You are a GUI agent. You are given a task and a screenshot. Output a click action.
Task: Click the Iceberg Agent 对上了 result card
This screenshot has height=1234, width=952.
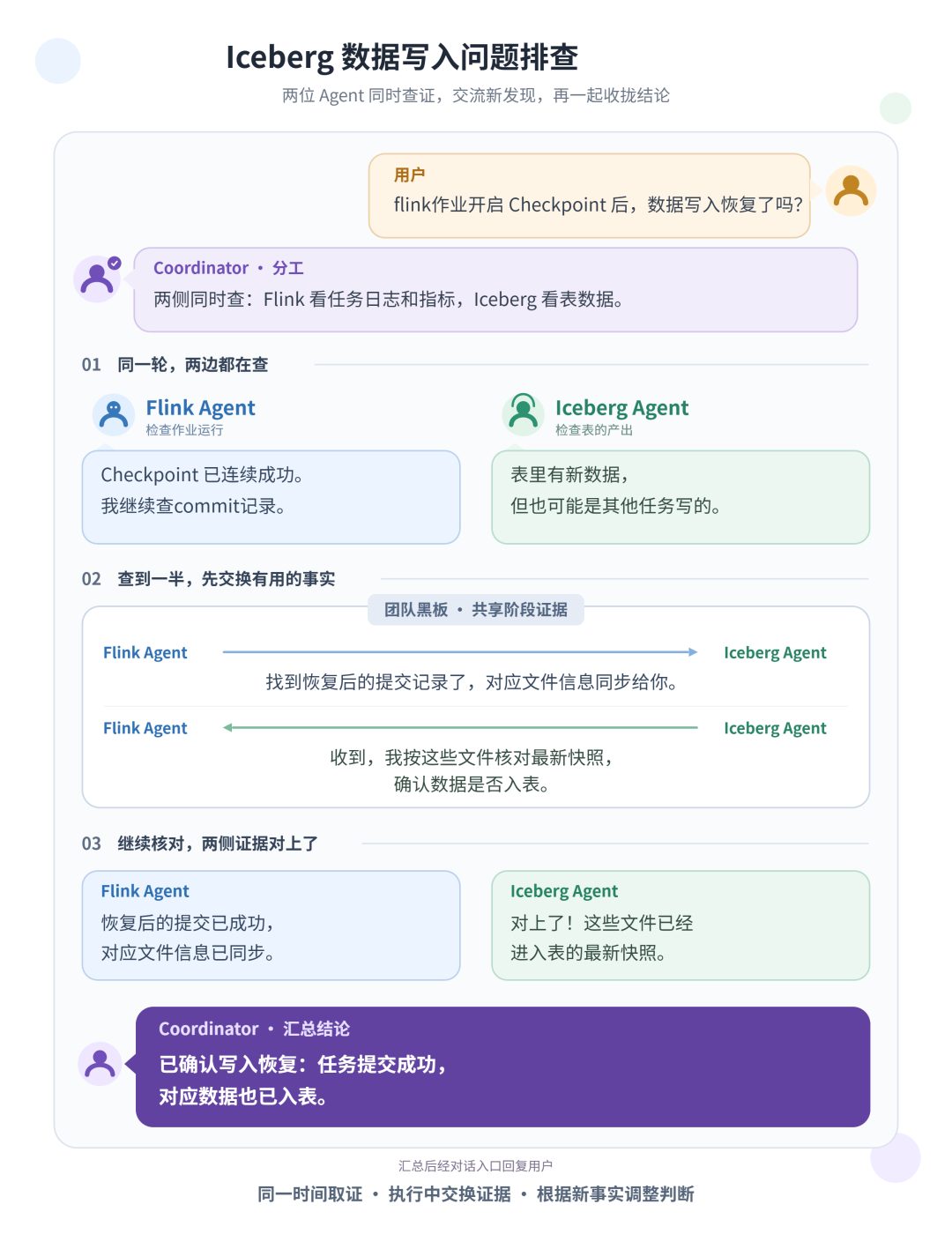click(x=681, y=925)
